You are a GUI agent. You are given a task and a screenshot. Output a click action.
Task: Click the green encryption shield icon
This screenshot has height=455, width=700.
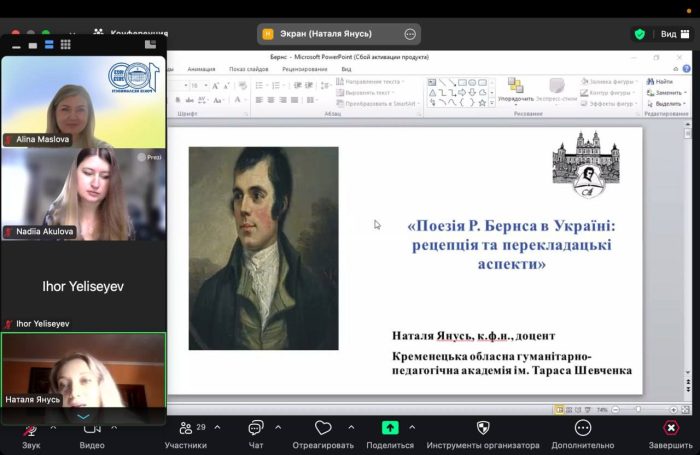coord(640,34)
